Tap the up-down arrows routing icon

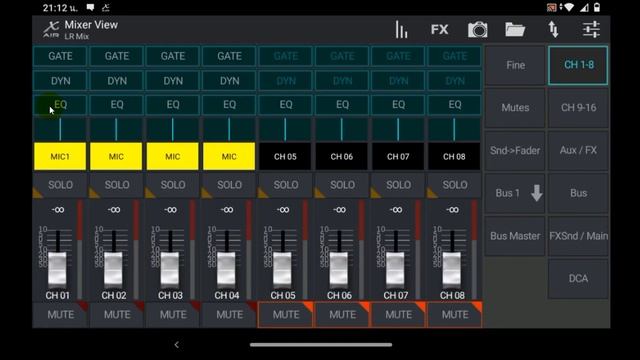click(x=553, y=30)
